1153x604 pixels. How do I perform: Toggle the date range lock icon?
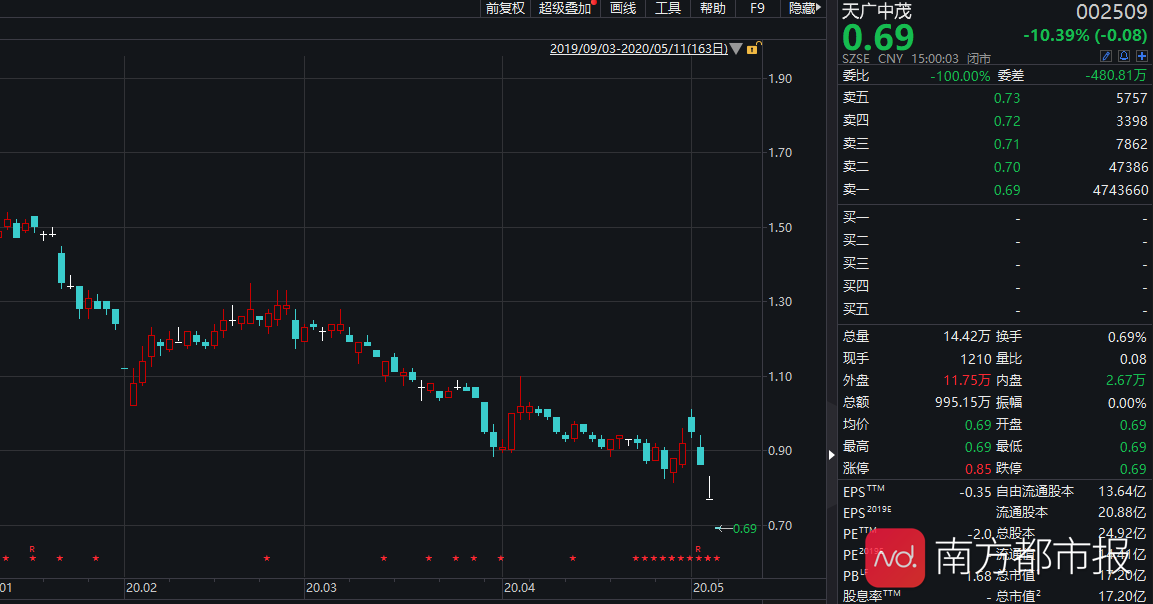752,48
